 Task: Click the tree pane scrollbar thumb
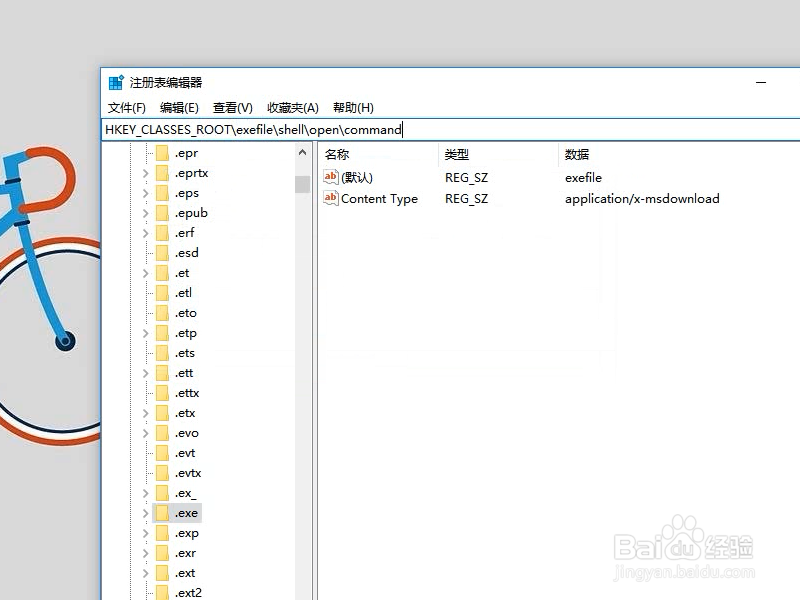pos(303,184)
